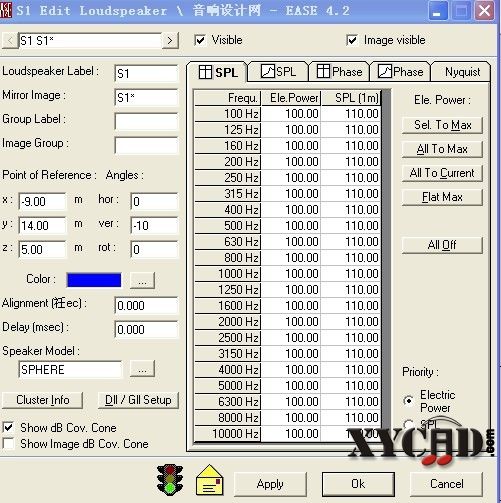Click the EASE app icon in title bar
Viewport: 501px width, 503px height.
coord(6,10)
